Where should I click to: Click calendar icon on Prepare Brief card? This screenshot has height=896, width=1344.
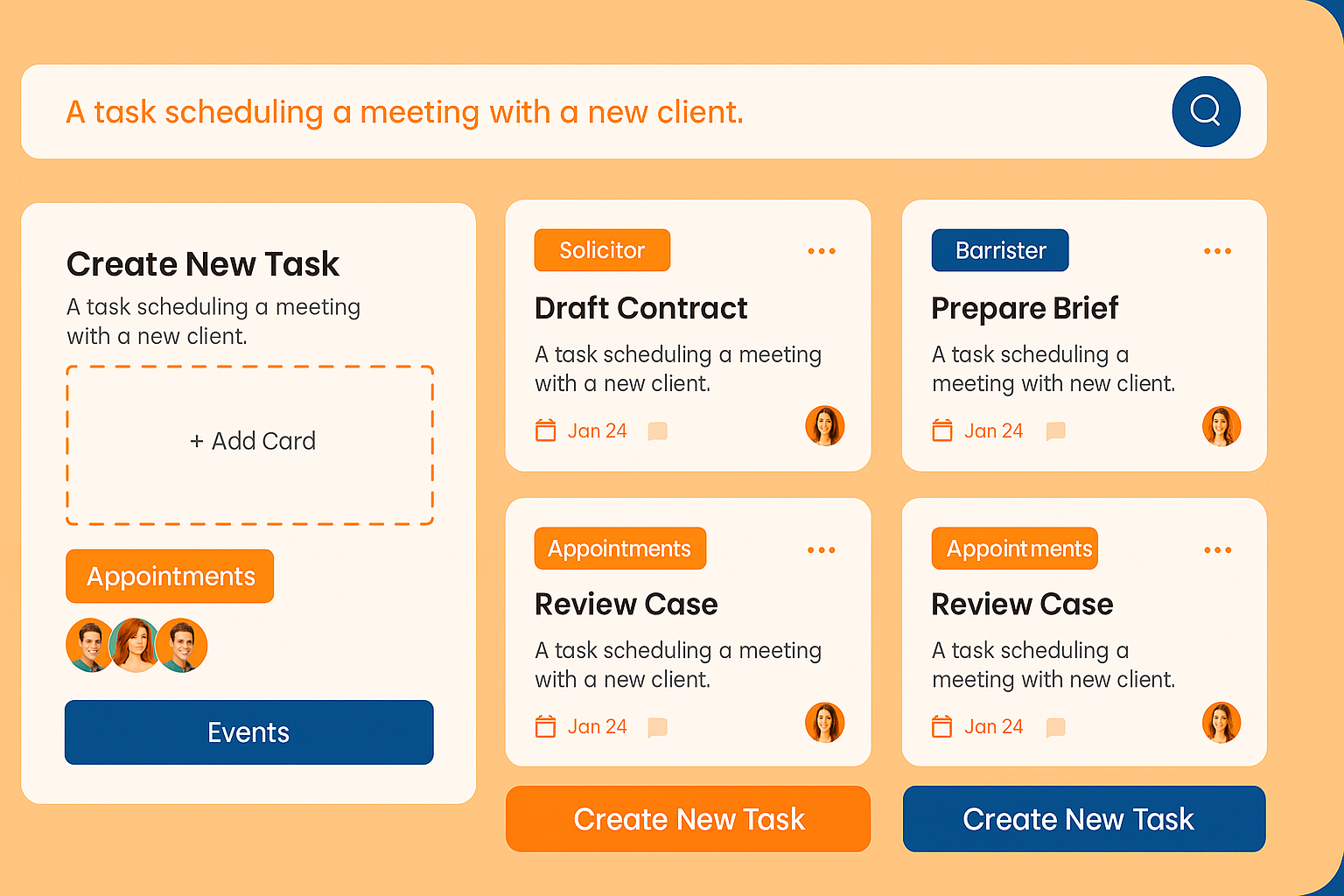941,430
